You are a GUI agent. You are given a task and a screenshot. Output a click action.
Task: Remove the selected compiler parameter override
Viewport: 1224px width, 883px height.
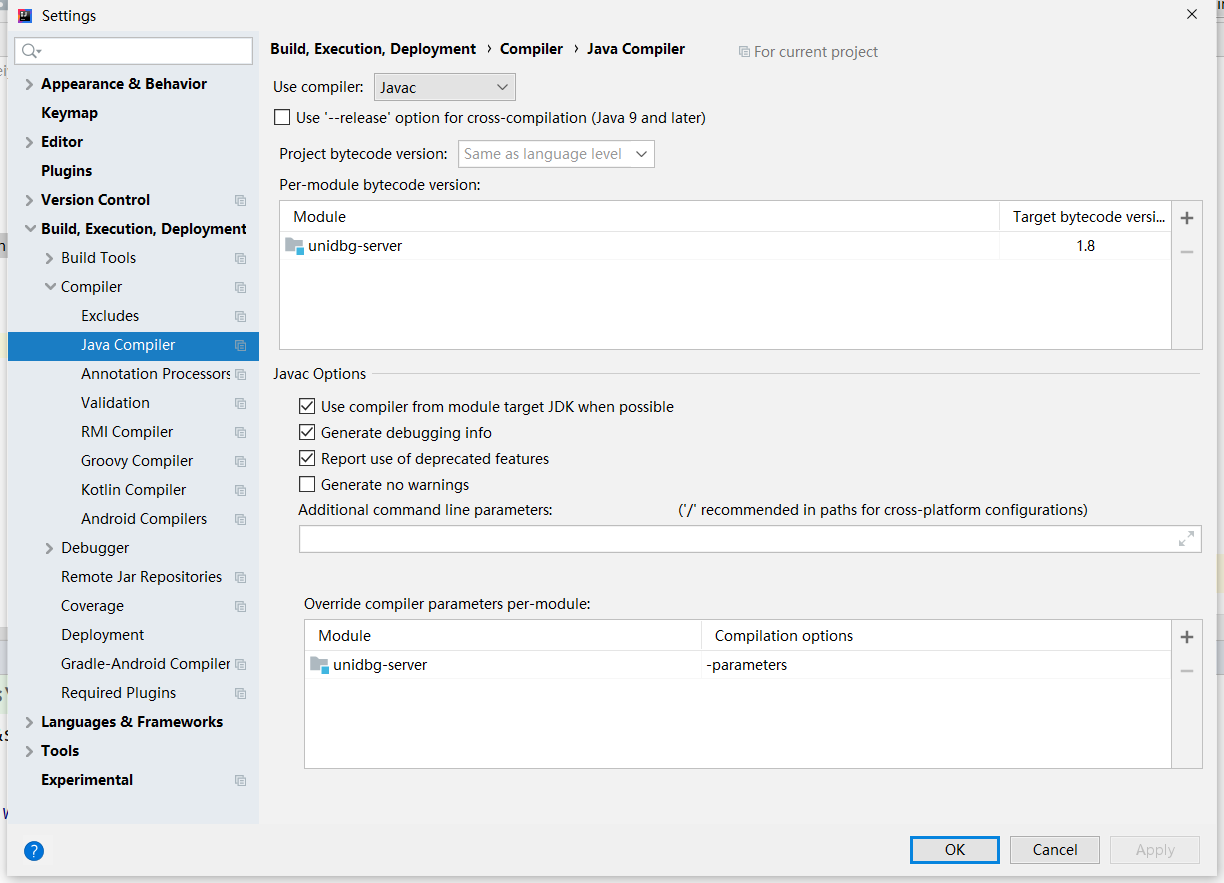(x=1187, y=671)
